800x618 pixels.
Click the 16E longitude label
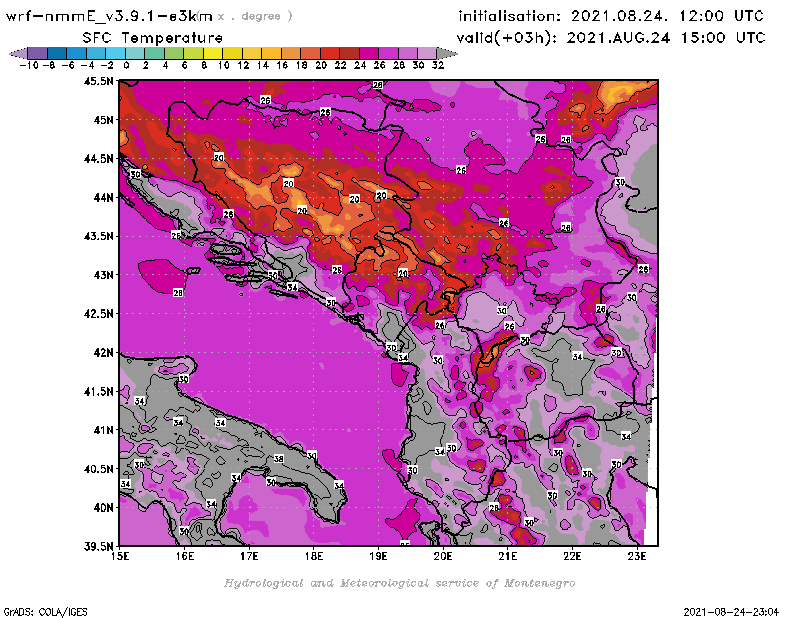point(185,556)
